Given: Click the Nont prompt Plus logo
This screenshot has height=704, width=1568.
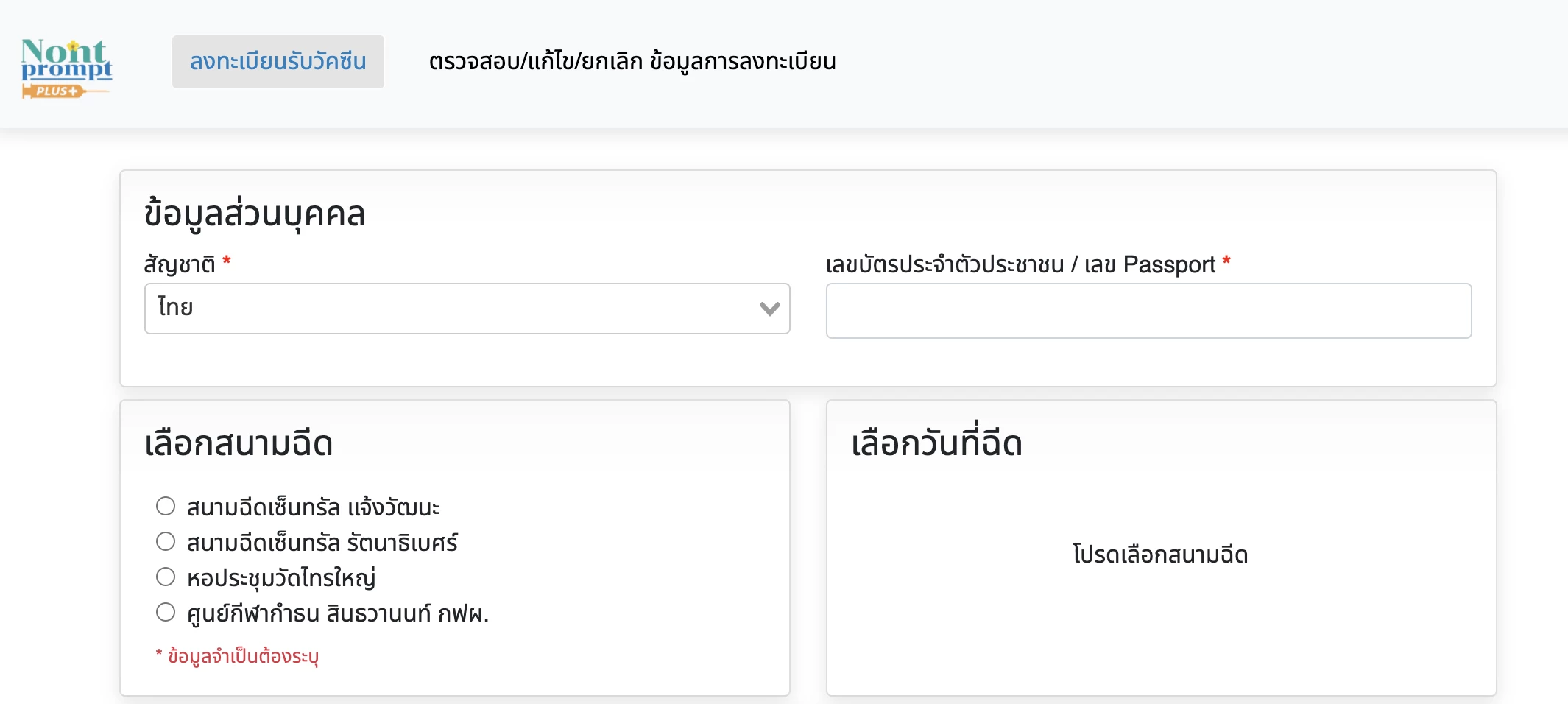Looking at the screenshot, I should (x=66, y=68).
